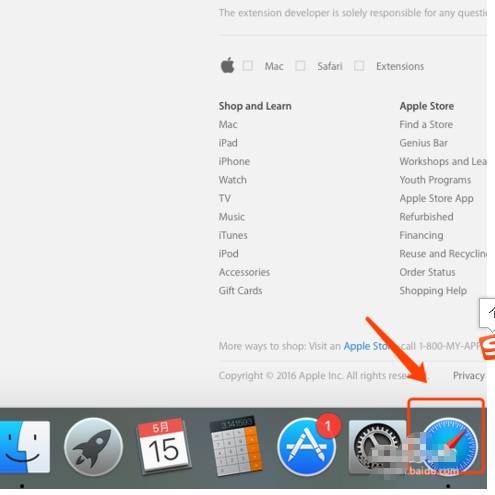Open the Calendar app showing 15
The image size is (495, 495).
[x=163, y=445]
